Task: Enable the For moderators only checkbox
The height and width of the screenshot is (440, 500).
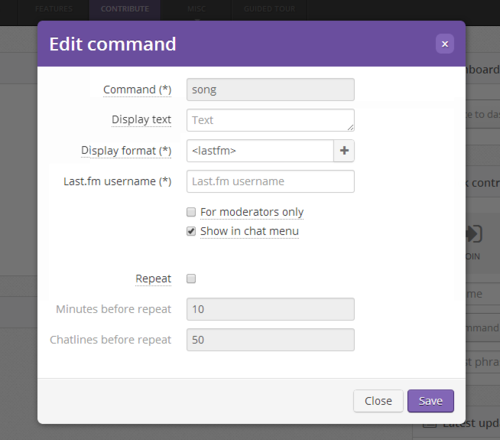Action: point(191,212)
